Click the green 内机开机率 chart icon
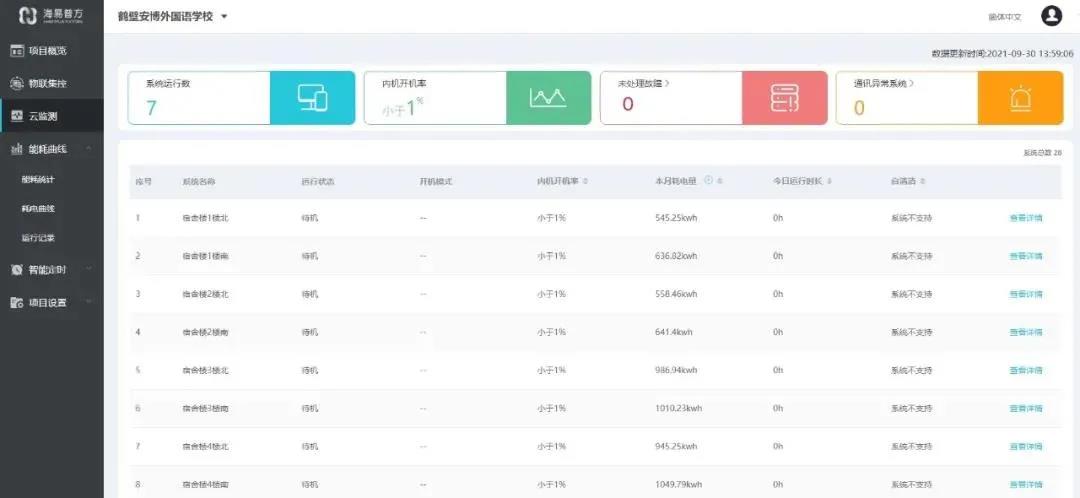 (548, 98)
